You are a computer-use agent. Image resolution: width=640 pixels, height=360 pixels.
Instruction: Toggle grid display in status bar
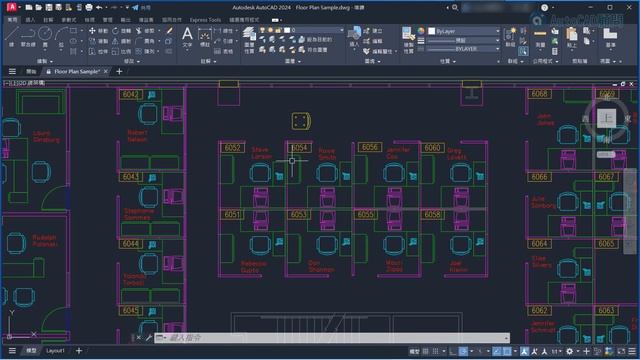tap(426, 351)
